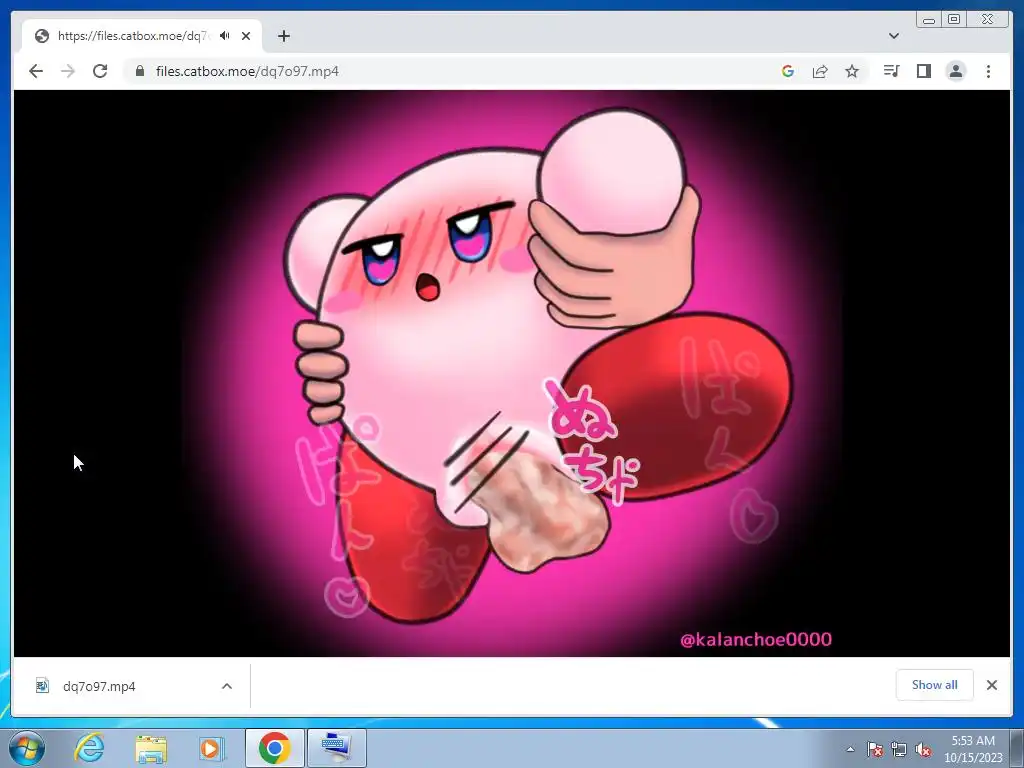The height and width of the screenshot is (768, 1024).
Task: Mute the tab via speaker icon
Action: [225, 36]
